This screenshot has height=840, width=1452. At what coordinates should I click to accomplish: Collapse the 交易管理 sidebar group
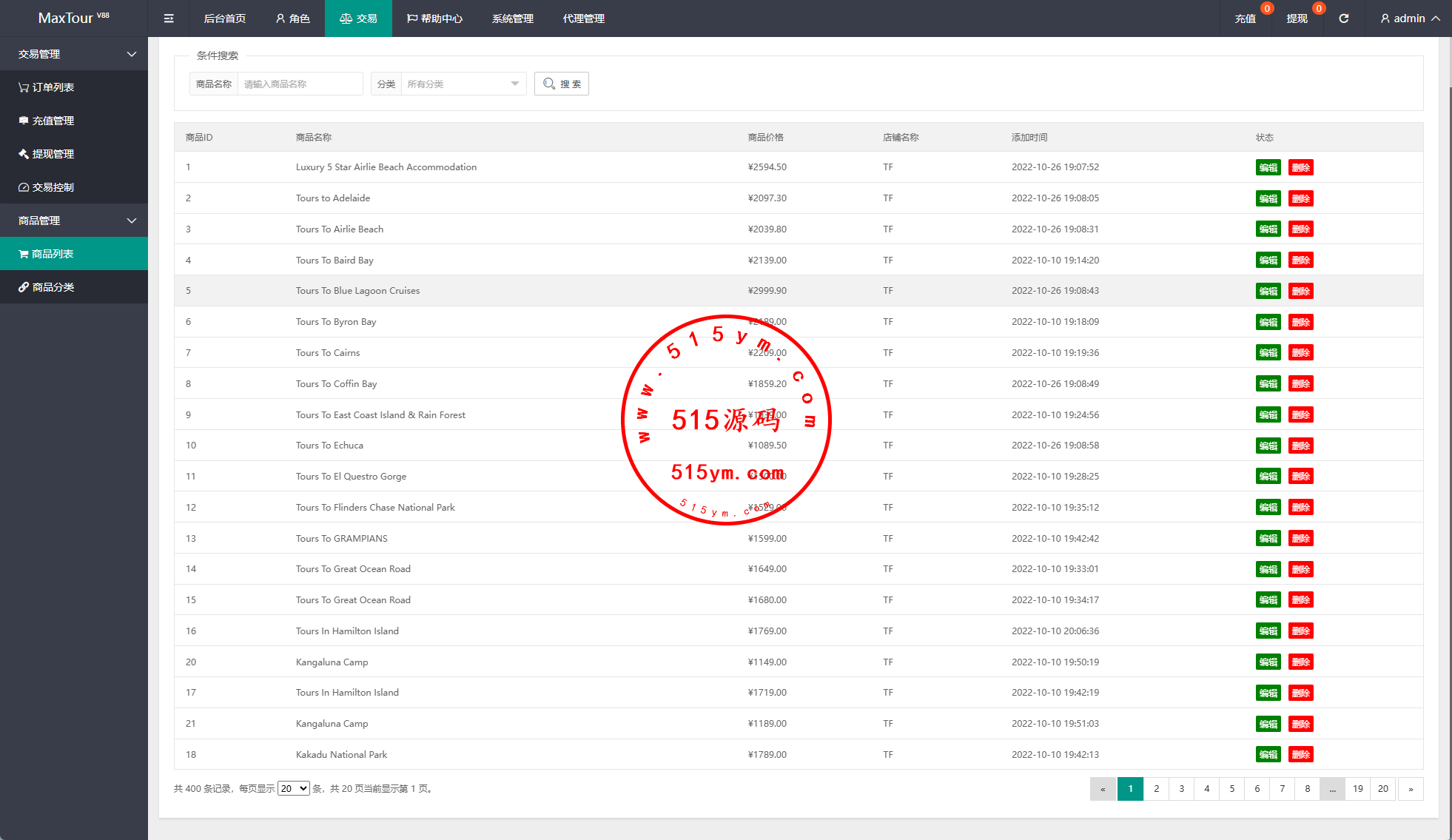pyautogui.click(x=74, y=54)
